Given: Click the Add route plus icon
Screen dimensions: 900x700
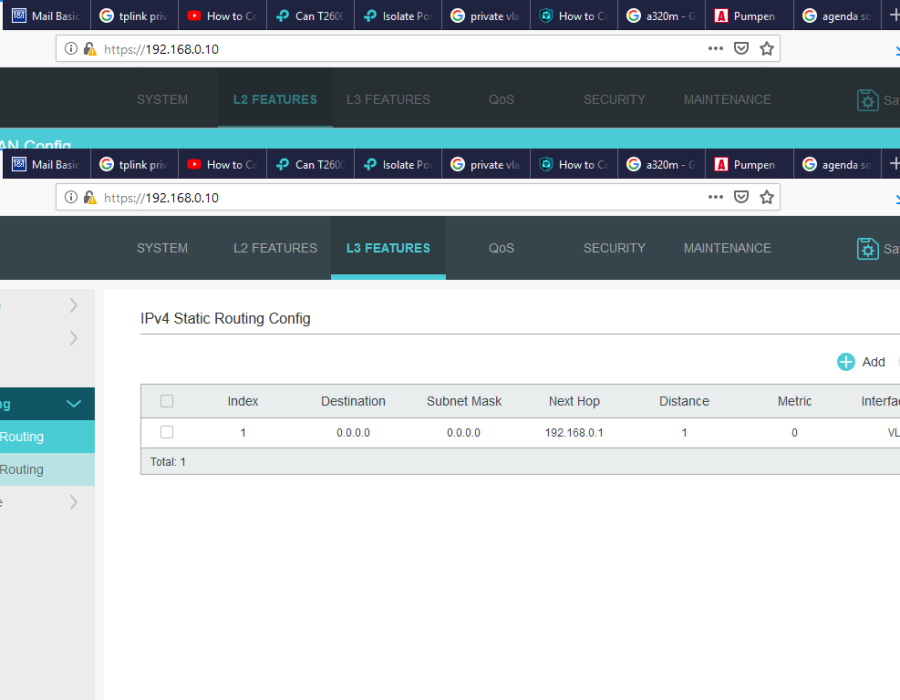Looking at the screenshot, I should pos(845,362).
